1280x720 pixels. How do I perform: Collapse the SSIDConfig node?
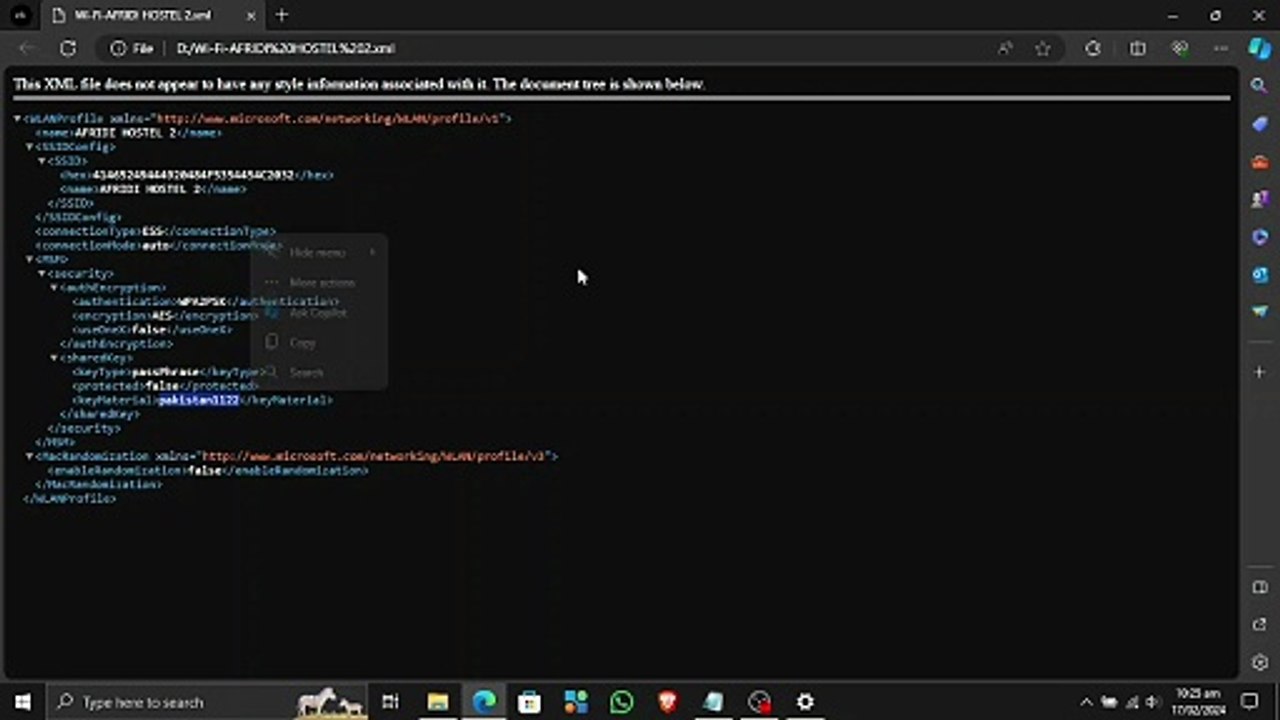tap(29, 146)
